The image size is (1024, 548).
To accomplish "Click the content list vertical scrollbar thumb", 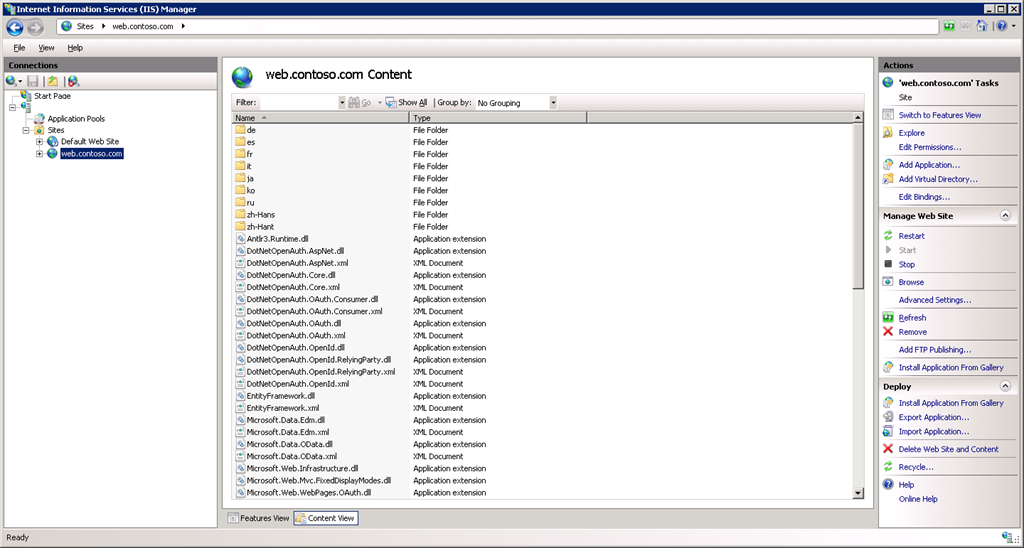I will [858, 206].
